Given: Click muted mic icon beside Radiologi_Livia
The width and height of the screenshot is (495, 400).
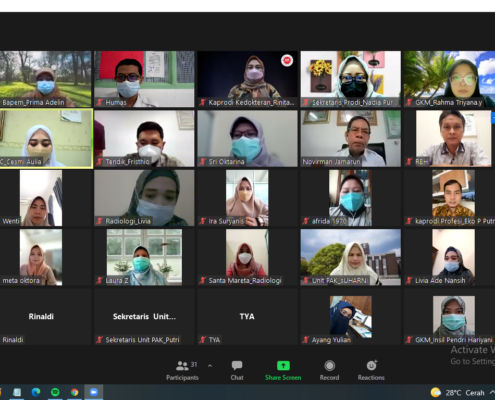Looking at the screenshot, I should [99, 221].
